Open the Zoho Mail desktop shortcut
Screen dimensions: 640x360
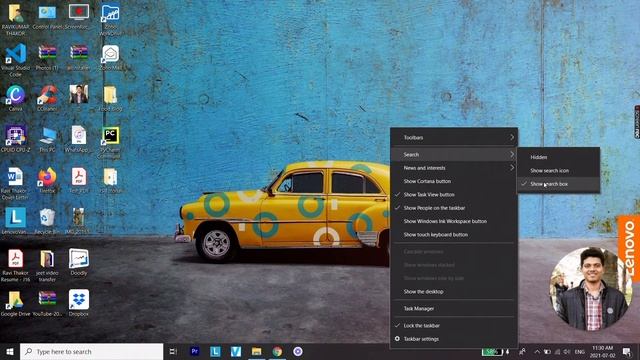(110, 58)
